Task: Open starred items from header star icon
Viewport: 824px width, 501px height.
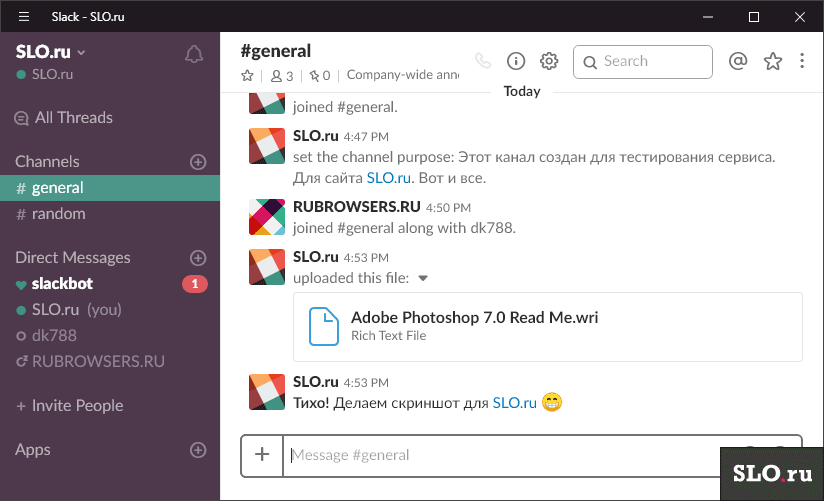Action: pyautogui.click(x=772, y=61)
